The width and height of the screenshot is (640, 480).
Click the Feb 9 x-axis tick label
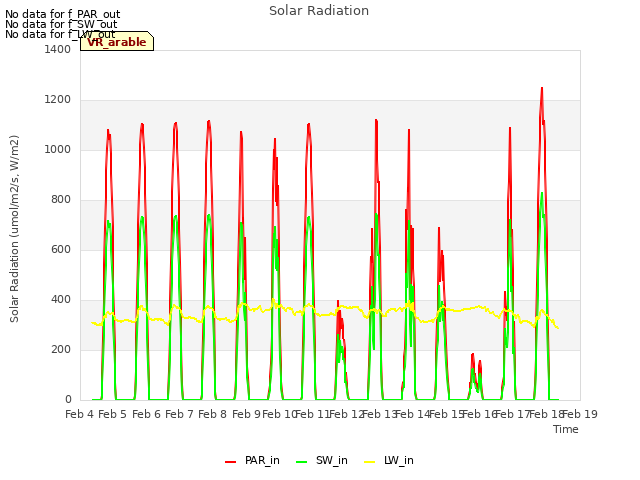(x=246, y=415)
